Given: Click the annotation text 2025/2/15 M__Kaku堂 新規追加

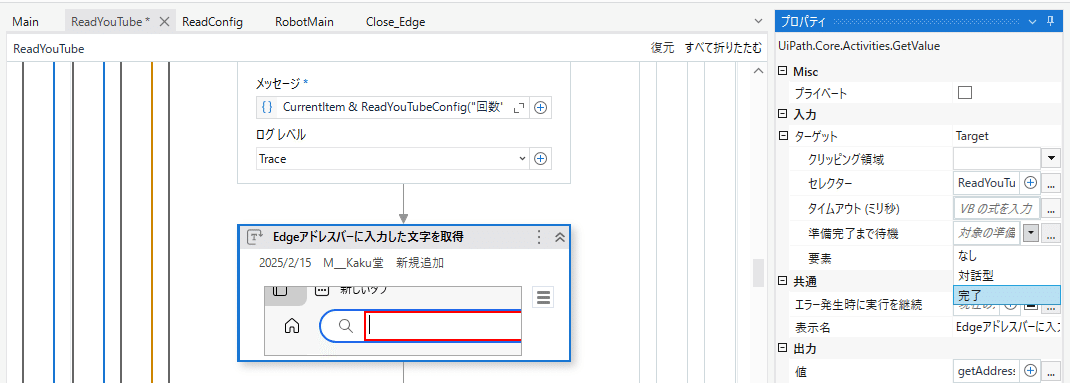Looking at the screenshot, I should point(351,263).
